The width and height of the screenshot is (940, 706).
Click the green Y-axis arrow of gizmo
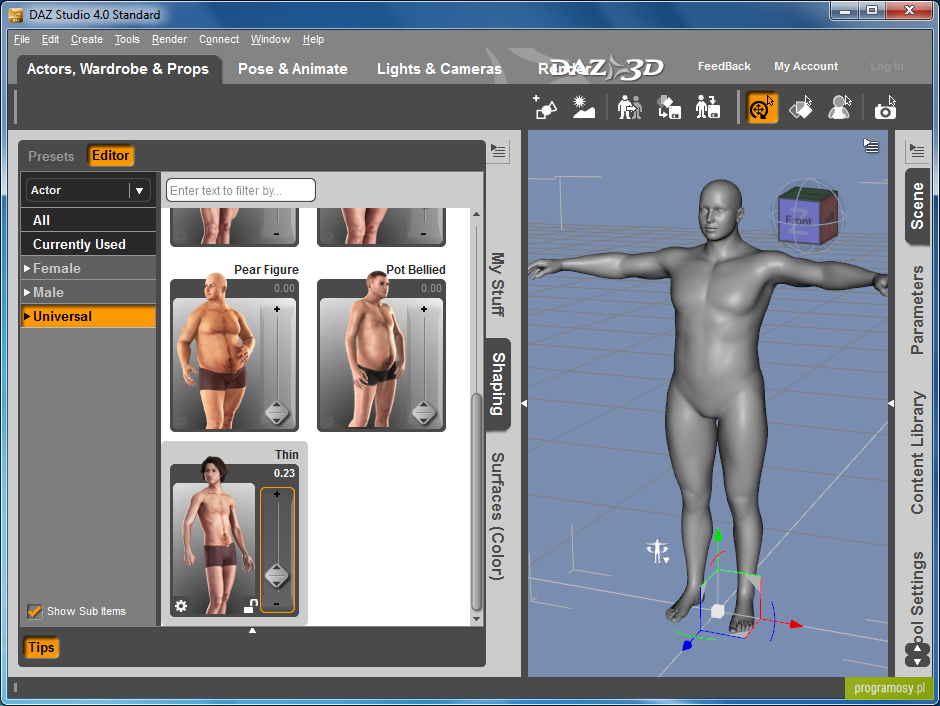coord(718,533)
